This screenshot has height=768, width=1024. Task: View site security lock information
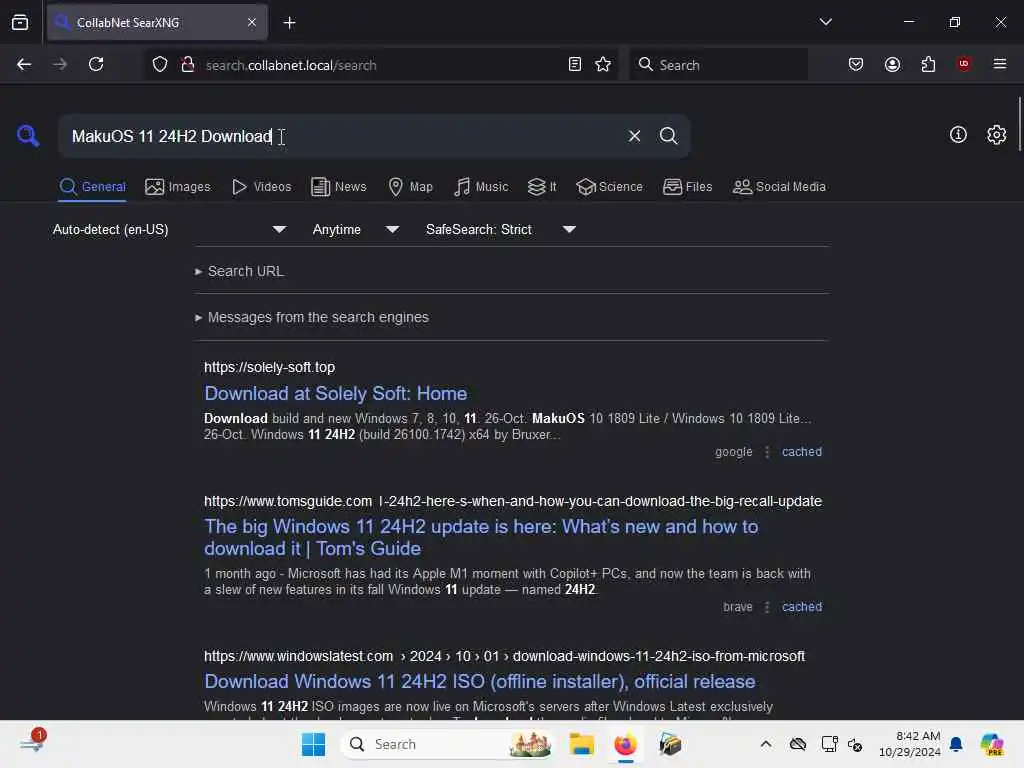click(188, 64)
